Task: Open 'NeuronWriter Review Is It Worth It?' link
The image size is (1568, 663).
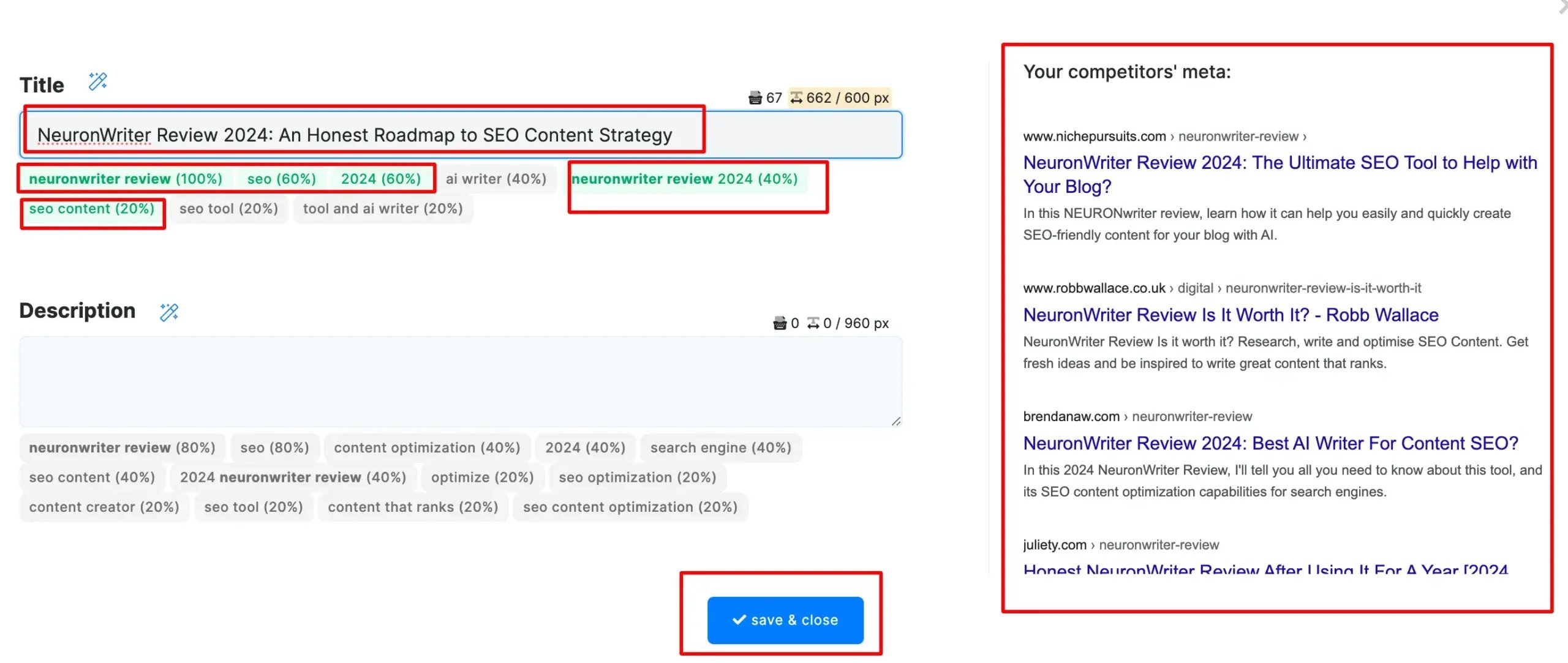Action: pyautogui.click(x=1231, y=315)
